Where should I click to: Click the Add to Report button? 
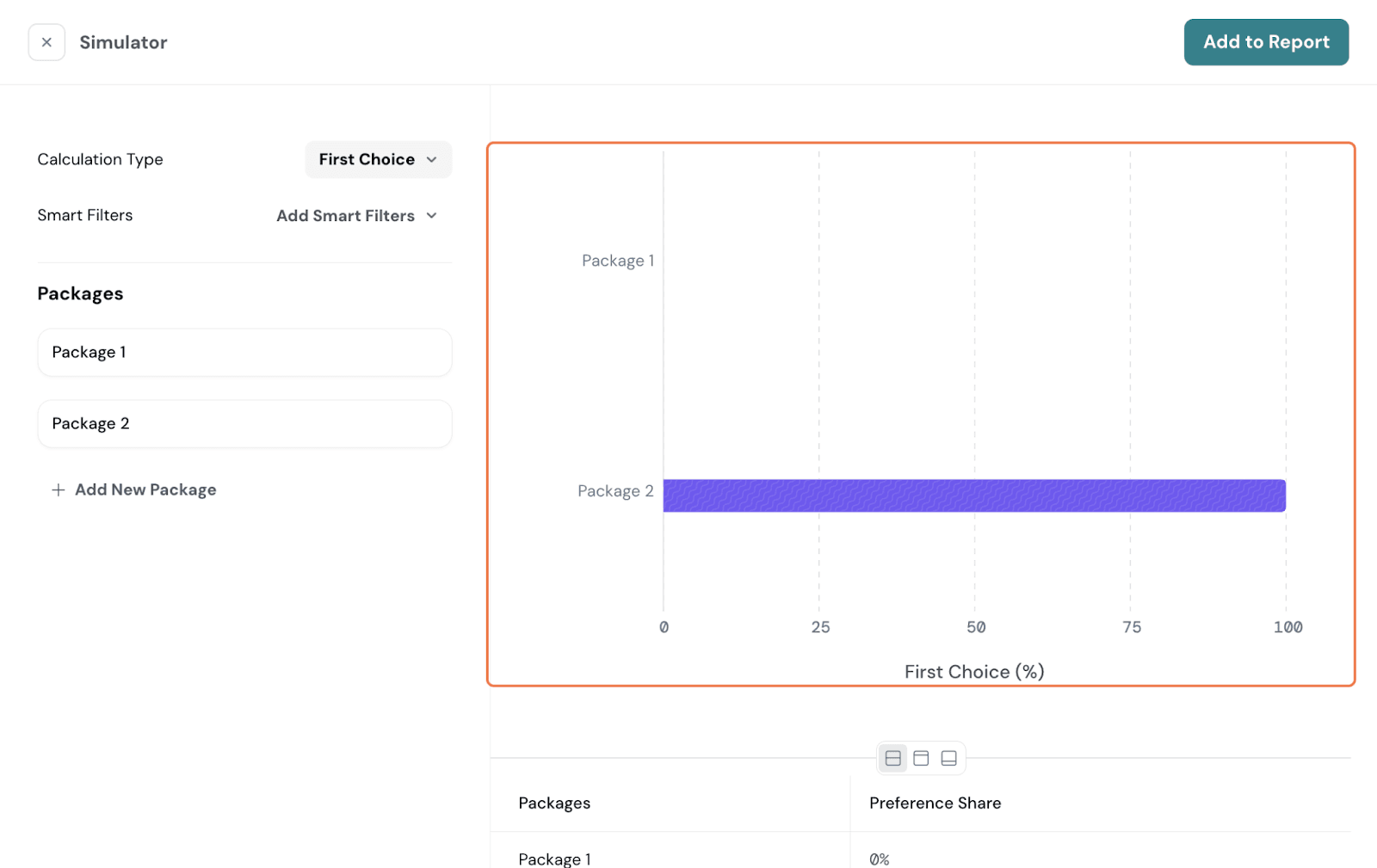click(x=1266, y=42)
